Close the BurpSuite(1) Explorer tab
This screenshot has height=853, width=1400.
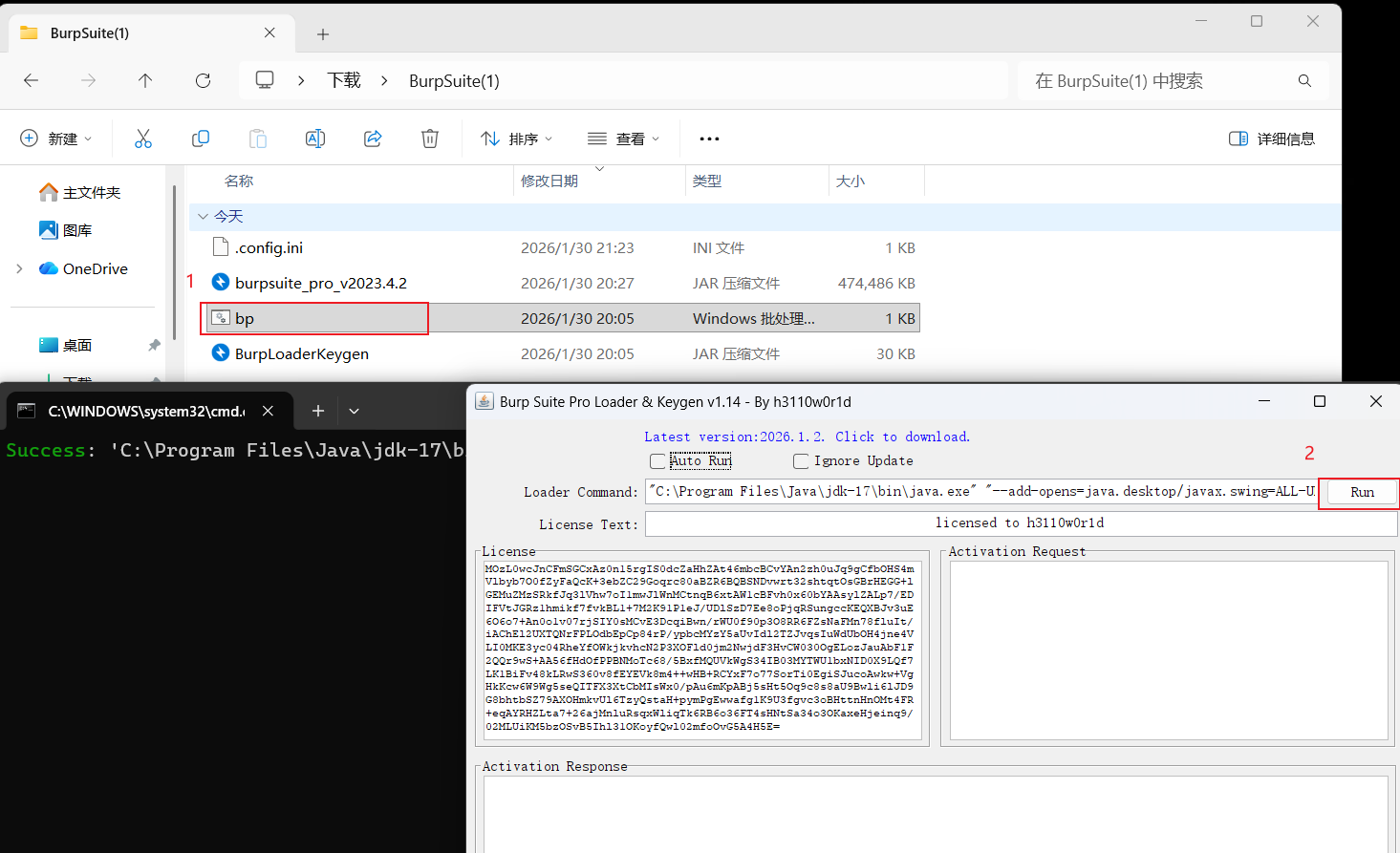pos(269,32)
